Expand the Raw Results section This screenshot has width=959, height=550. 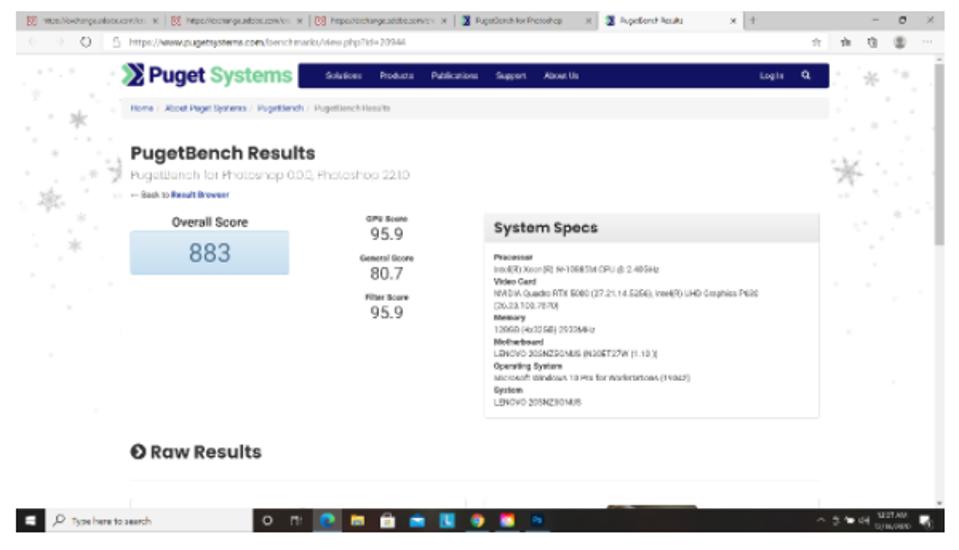coord(196,452)
